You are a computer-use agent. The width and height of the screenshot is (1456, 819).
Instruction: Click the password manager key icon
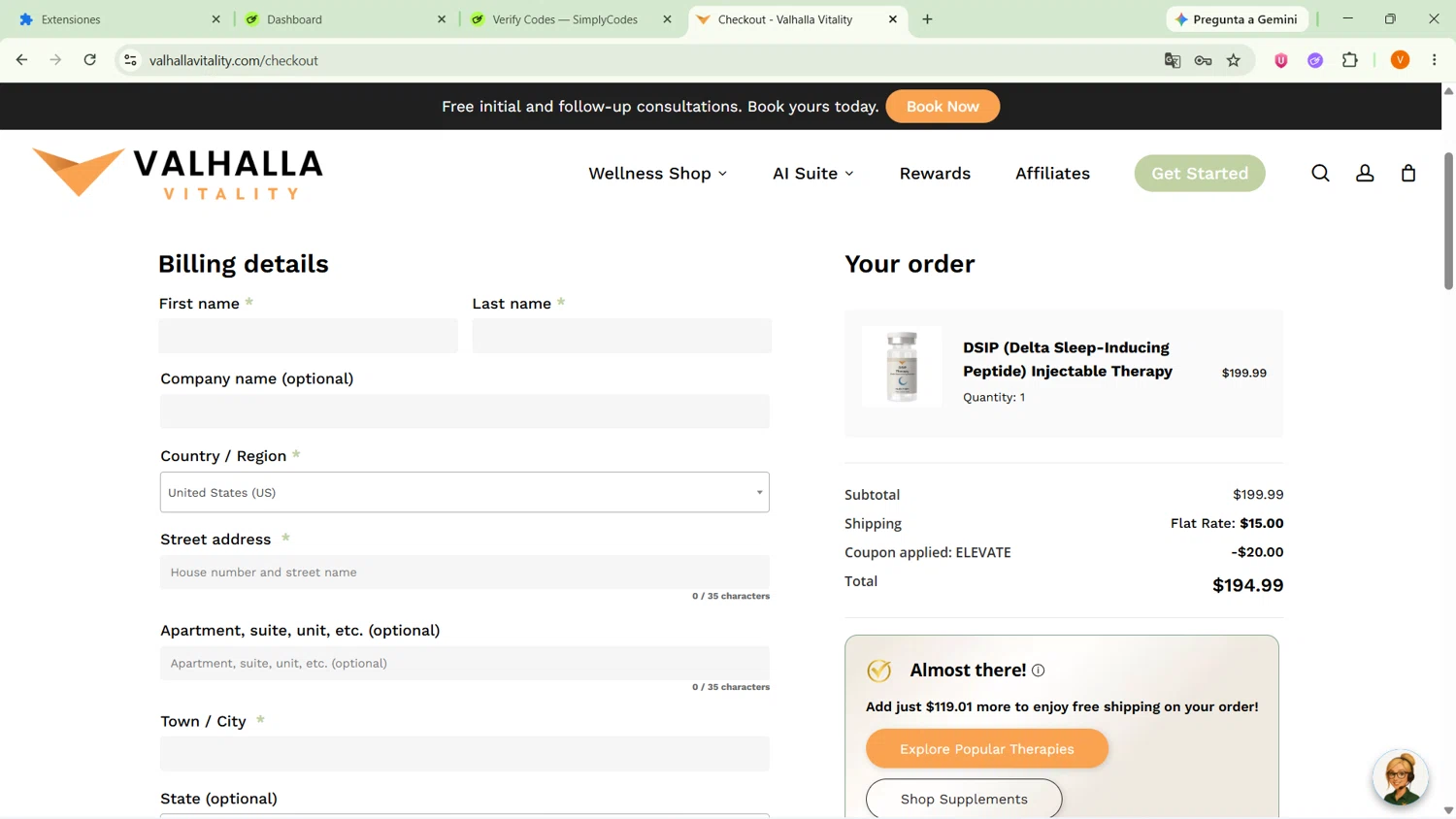click(x=1203, y=60)
